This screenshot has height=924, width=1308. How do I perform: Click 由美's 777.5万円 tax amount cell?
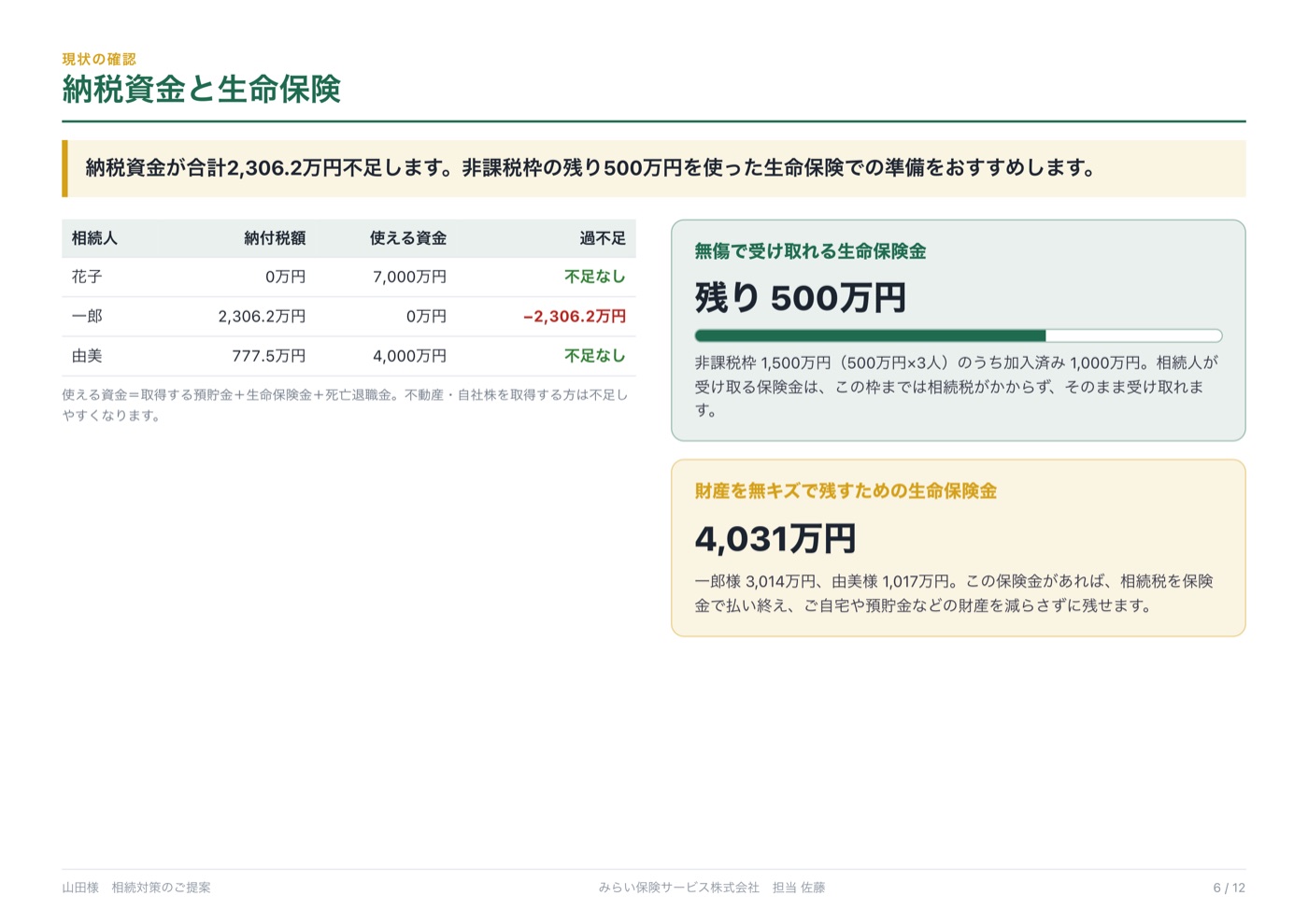pos(269,356)
